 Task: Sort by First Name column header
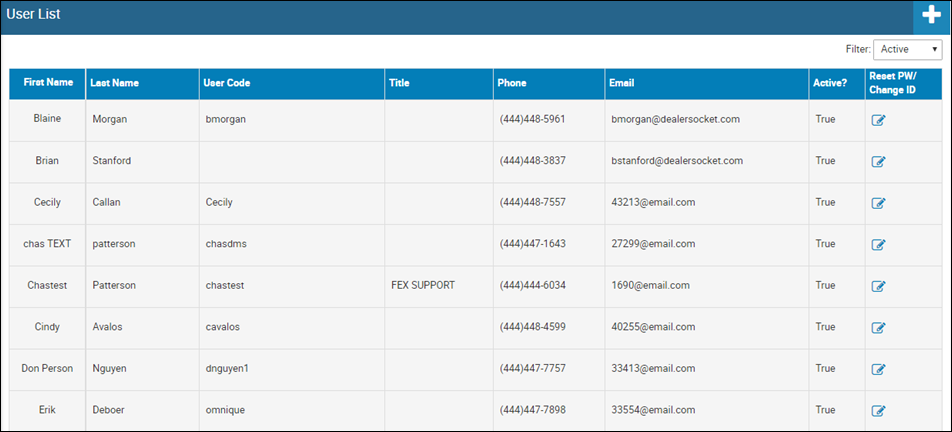48,84
